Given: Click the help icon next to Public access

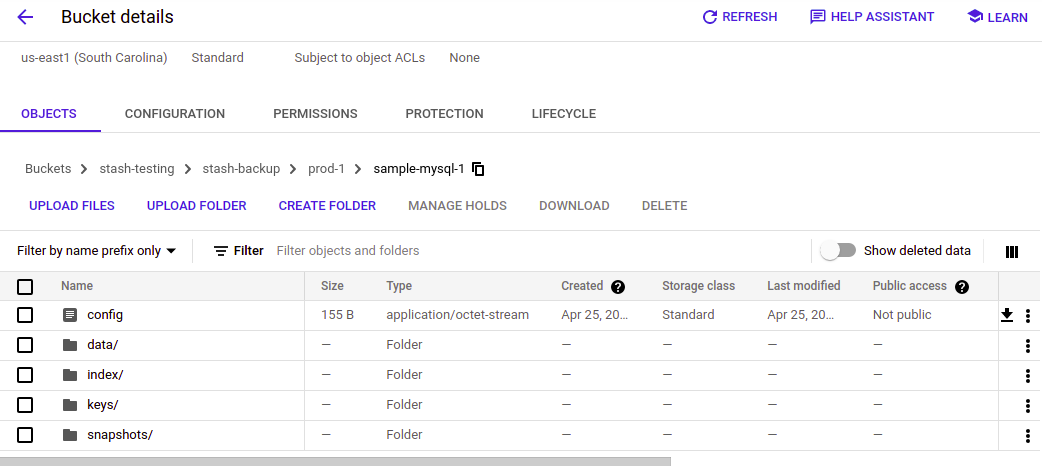Looking at the screenshot, I should point(962,287).
